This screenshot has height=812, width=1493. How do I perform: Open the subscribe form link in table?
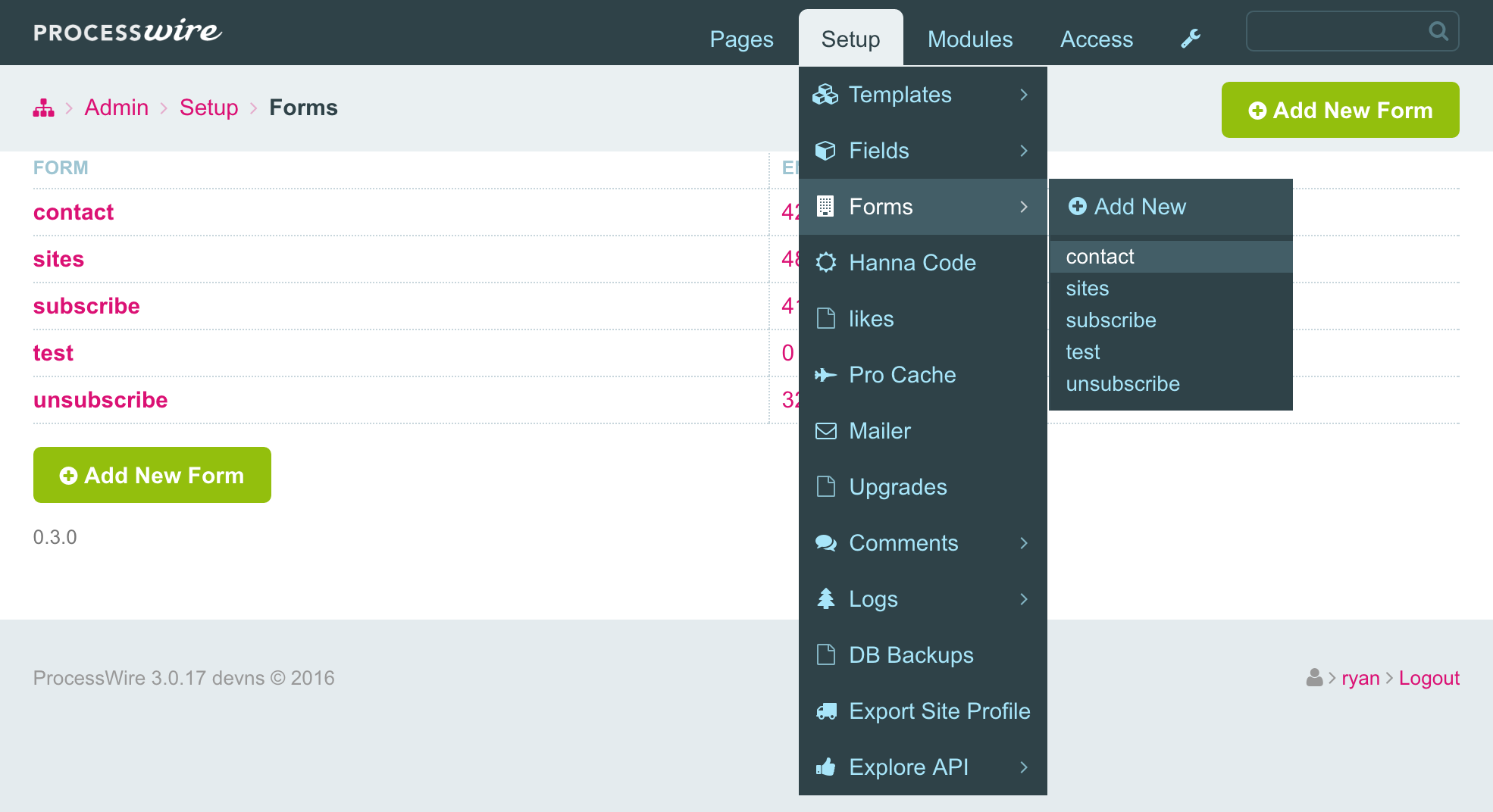86,306
